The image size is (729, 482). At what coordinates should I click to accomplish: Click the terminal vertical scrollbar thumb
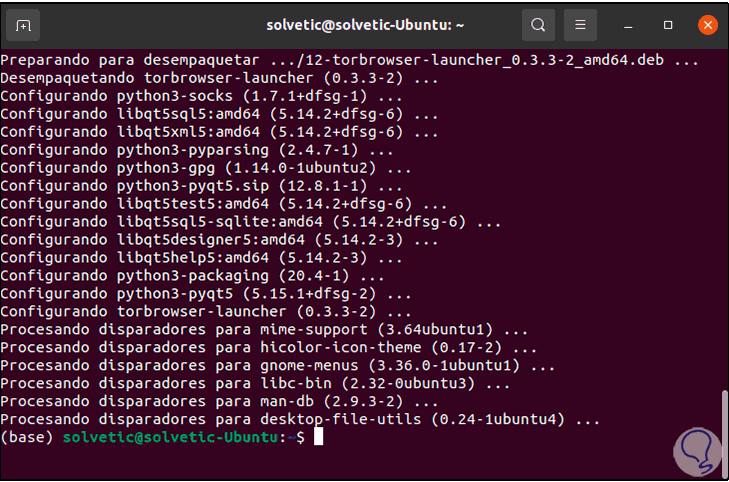click(723, 419)
